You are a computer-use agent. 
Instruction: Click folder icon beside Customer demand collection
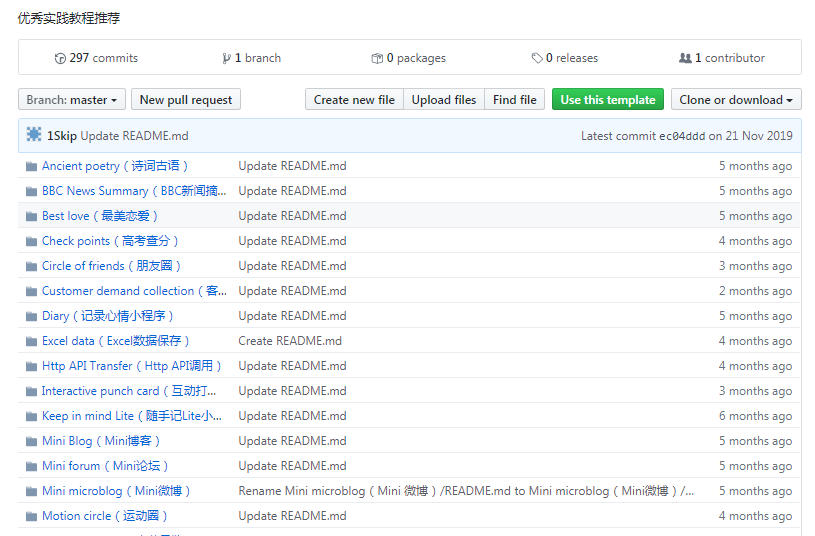(x=32, y=291)
